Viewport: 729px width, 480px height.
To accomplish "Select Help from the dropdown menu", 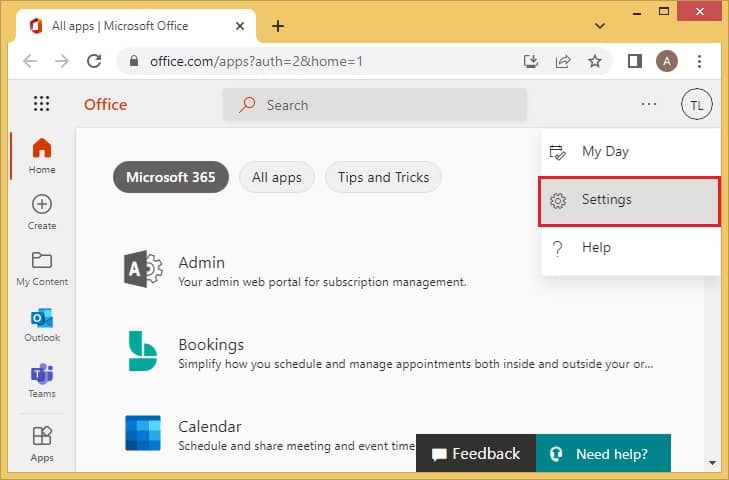I will pyautogui.click(x=631, y=248).
